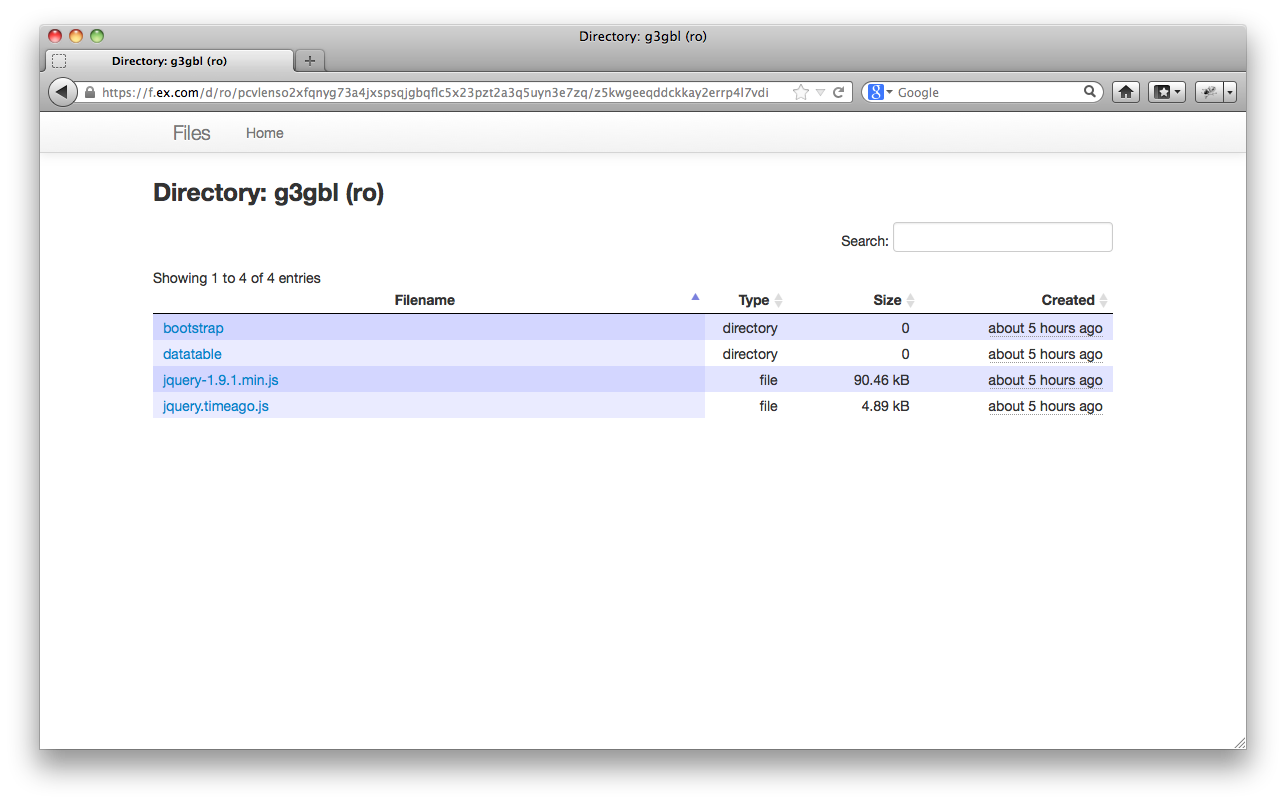Image resolution: width=1286 pixels, height=804 pixels.
Task: Select the 'Directory: g3gbl (ro)' tab
Action: pos(169,61)
